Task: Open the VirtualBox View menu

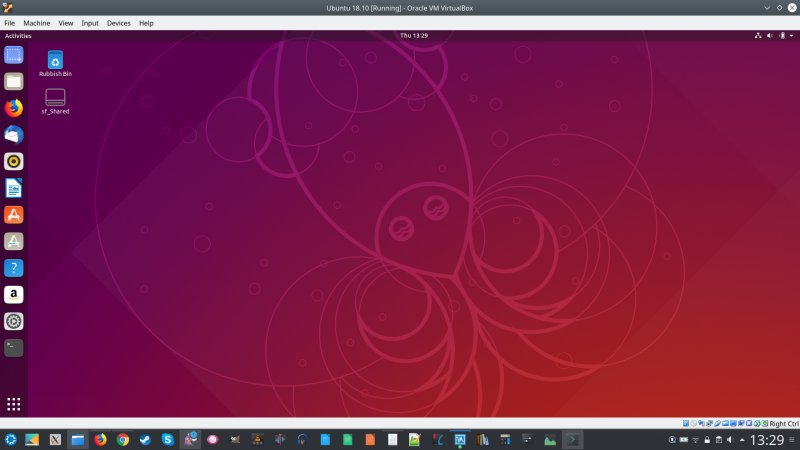Action: 65,23
